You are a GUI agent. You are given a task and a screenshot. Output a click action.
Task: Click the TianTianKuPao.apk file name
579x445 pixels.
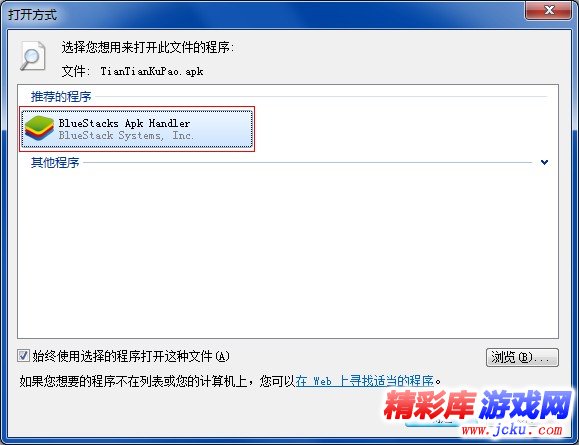152,71
